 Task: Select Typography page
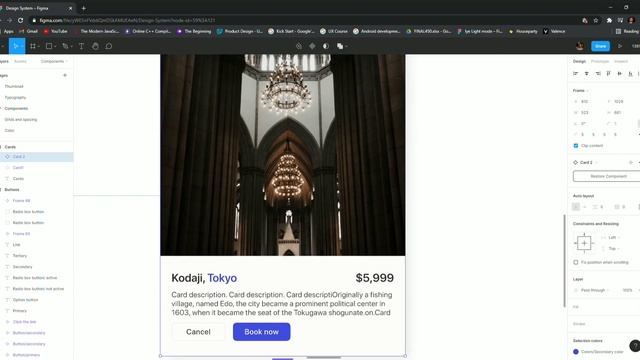coord(15,98)
